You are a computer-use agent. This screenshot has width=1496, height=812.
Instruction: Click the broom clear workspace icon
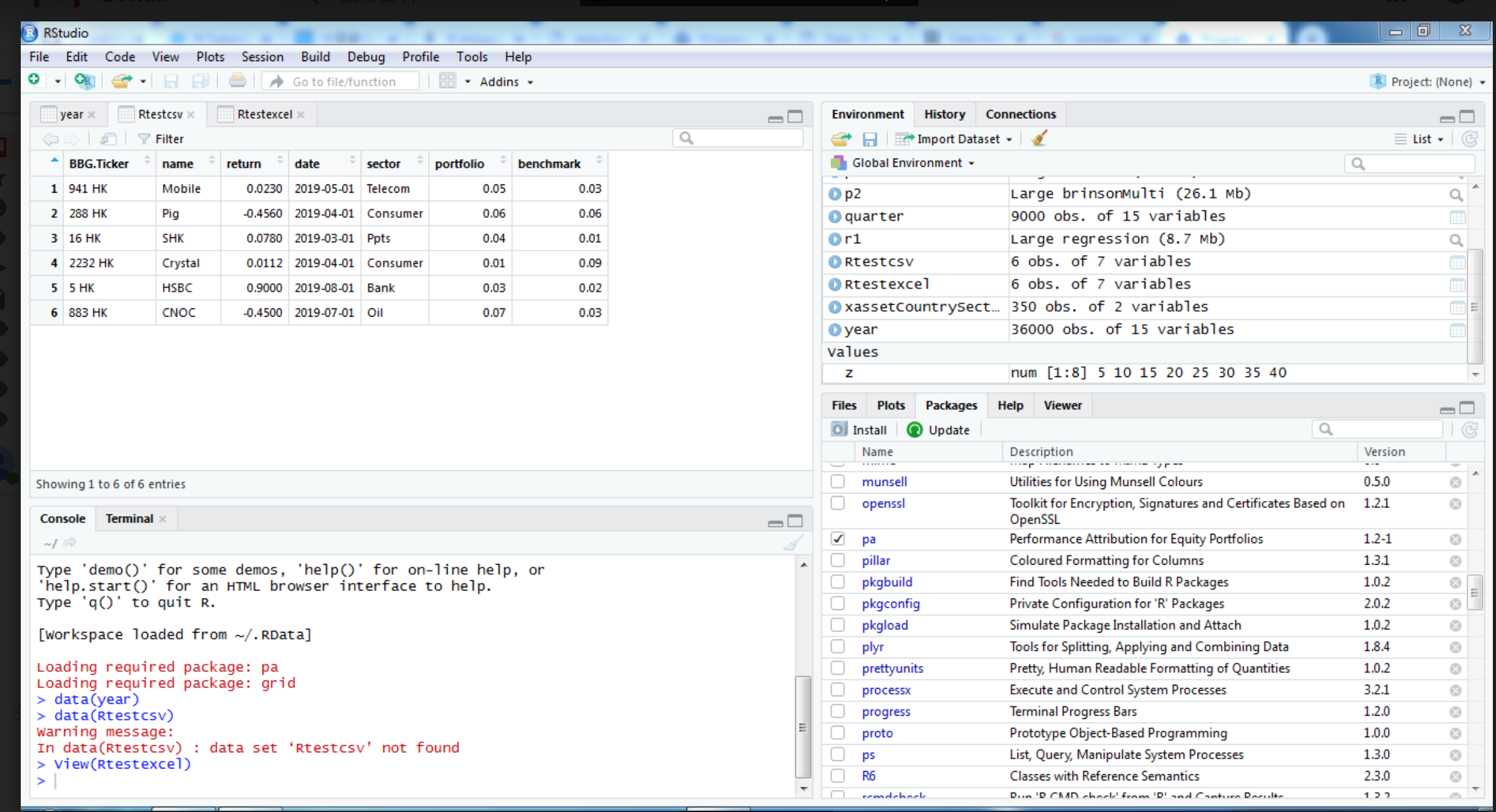click(x=1039, y=138)
